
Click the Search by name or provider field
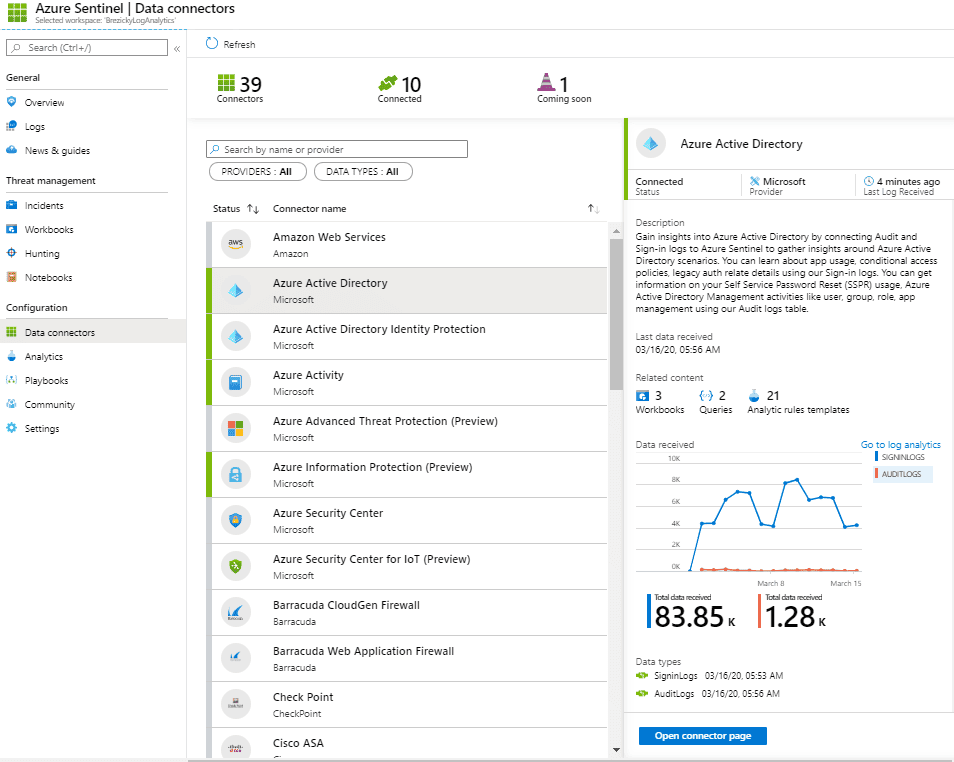click(x=337, y=149)
